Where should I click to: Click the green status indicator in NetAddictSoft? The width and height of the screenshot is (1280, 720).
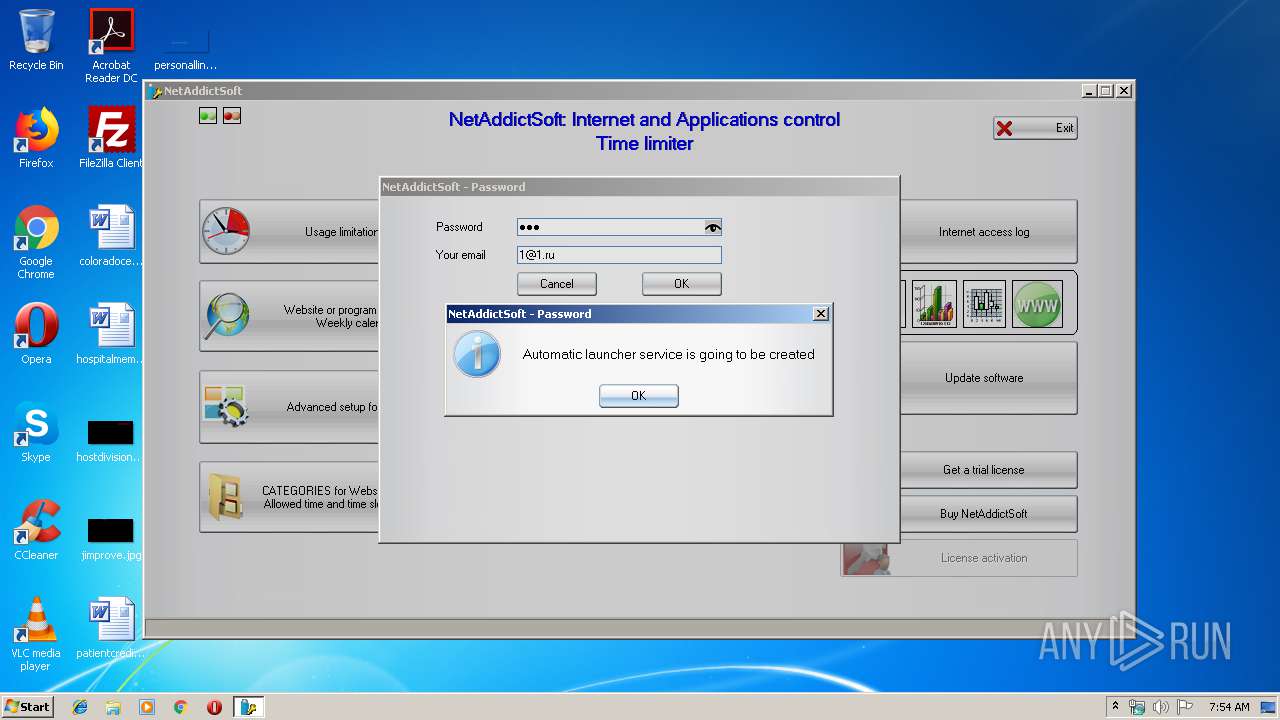click(208, 116)
